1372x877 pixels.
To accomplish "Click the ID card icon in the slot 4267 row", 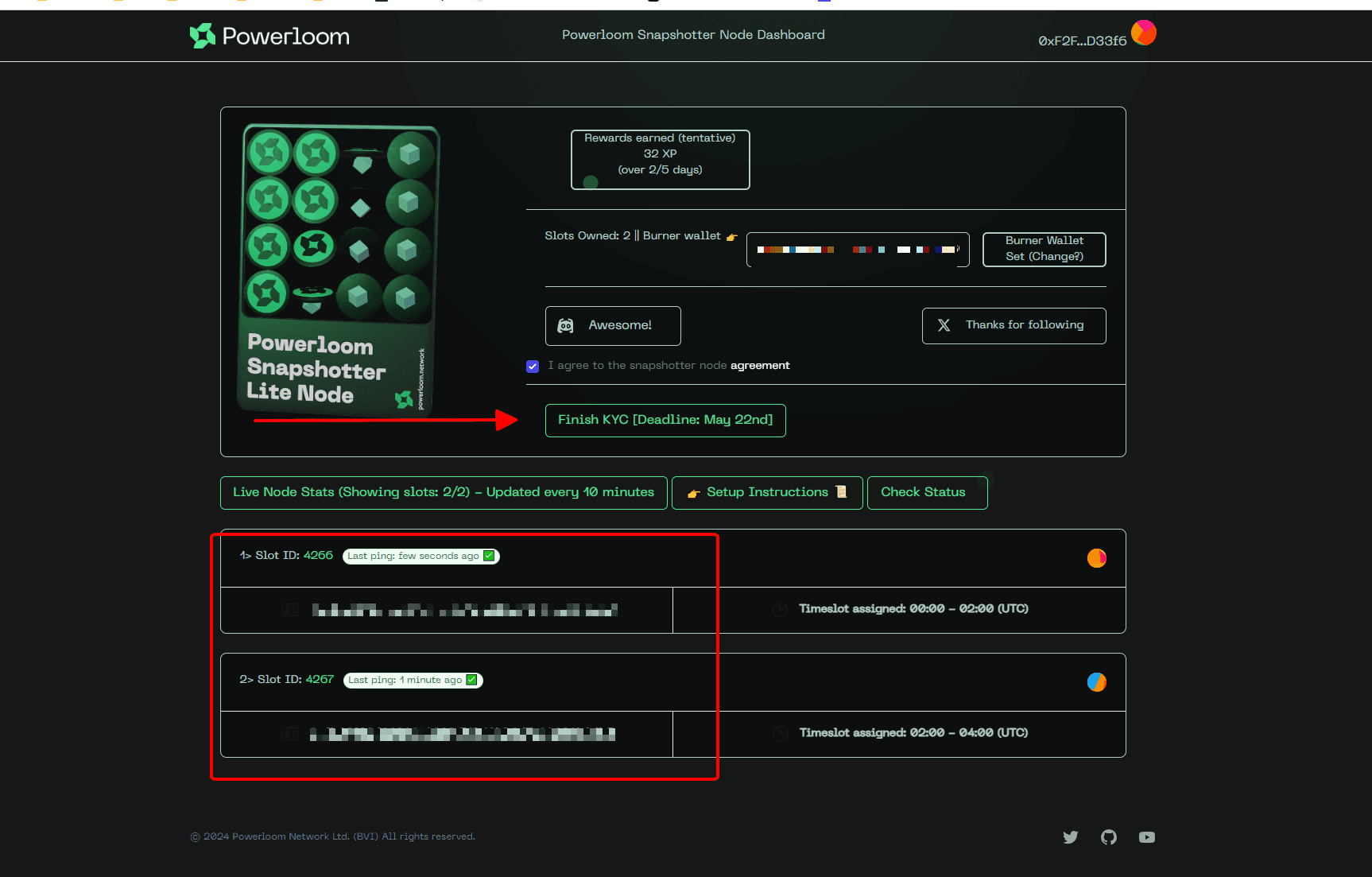I will (290, 734).
